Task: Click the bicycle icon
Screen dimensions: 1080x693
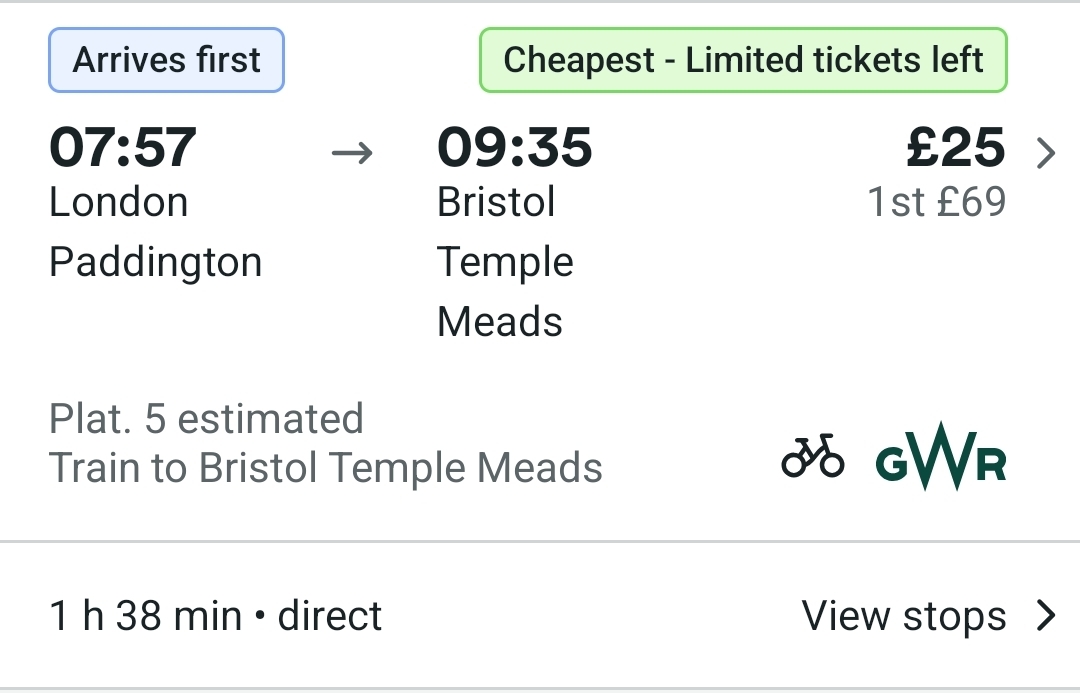Action: pos(813,456)
